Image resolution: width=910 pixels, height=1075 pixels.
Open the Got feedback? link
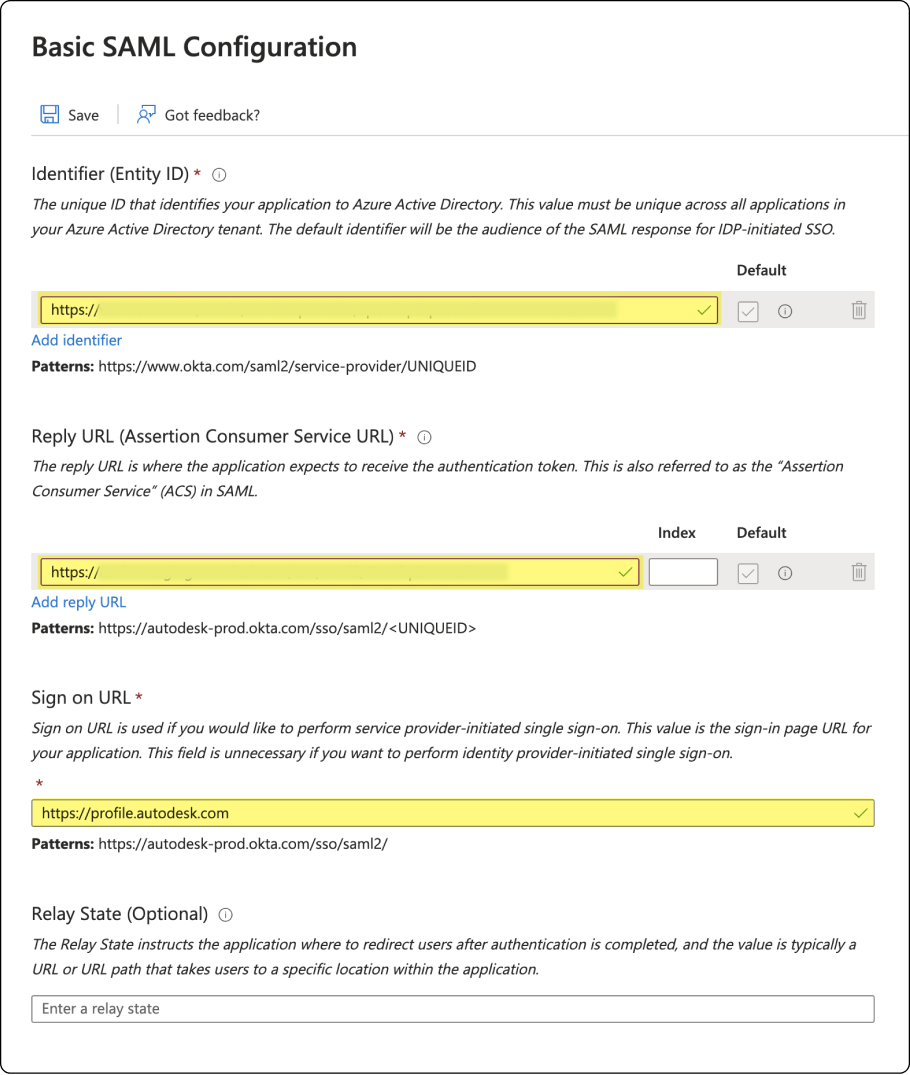click(211, 114)
